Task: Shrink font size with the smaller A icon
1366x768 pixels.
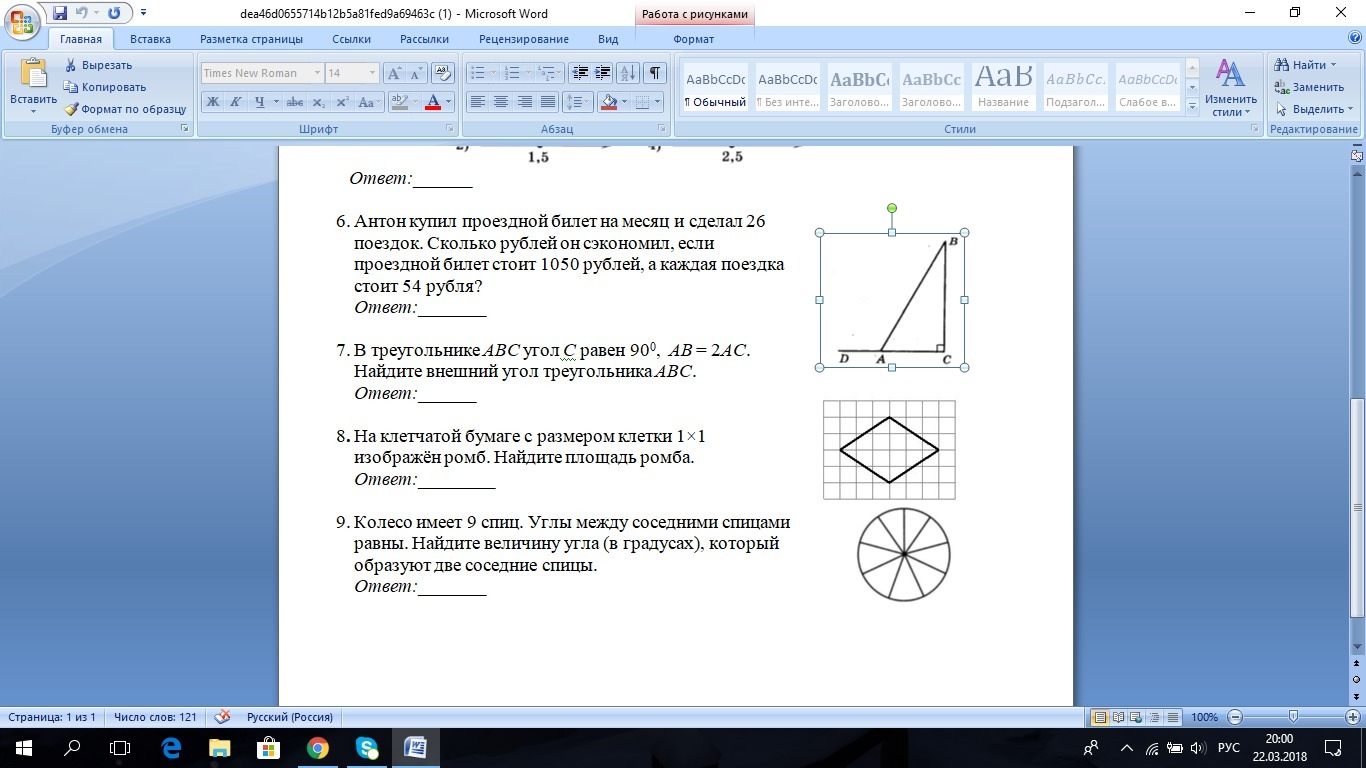Action: pyautogui.click(x=415, y=73)
